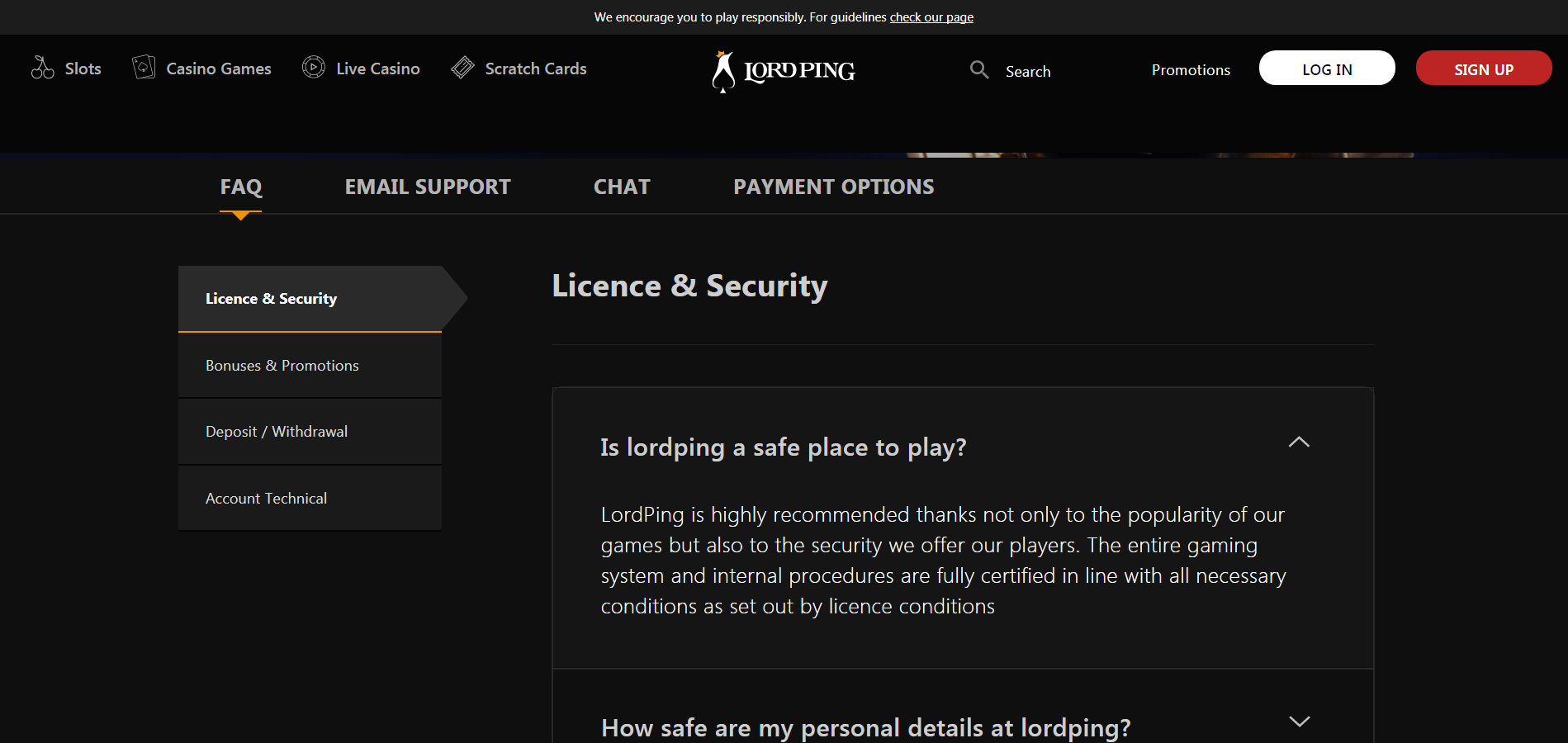Click the playing cards Casino Games icon
The width and height of the screenshot is (1568, 743).
tap(144, 67)
